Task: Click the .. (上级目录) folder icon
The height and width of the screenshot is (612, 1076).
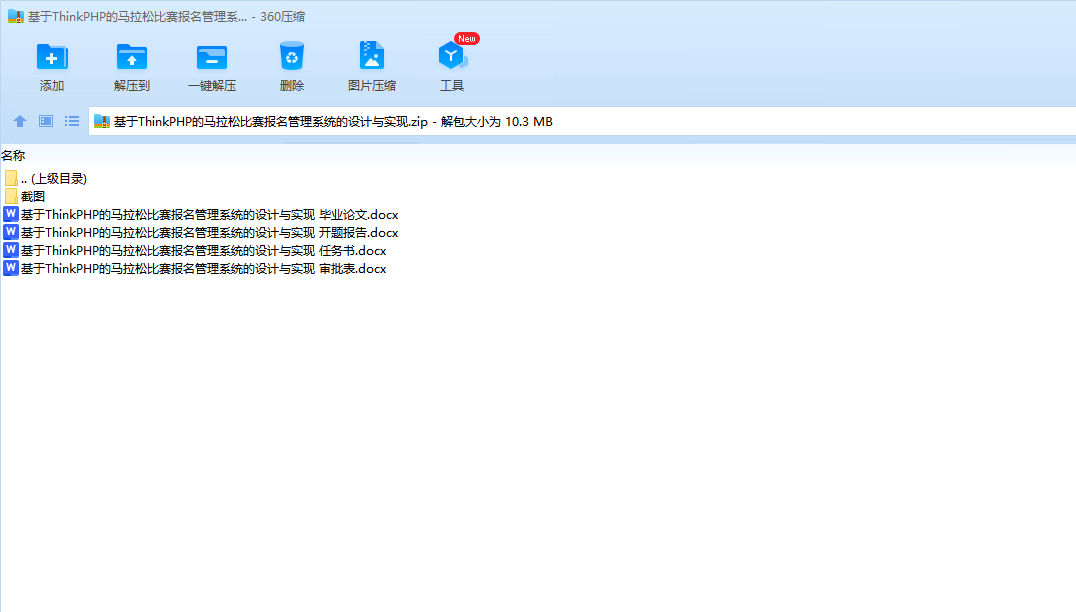Action: (10, 178)
